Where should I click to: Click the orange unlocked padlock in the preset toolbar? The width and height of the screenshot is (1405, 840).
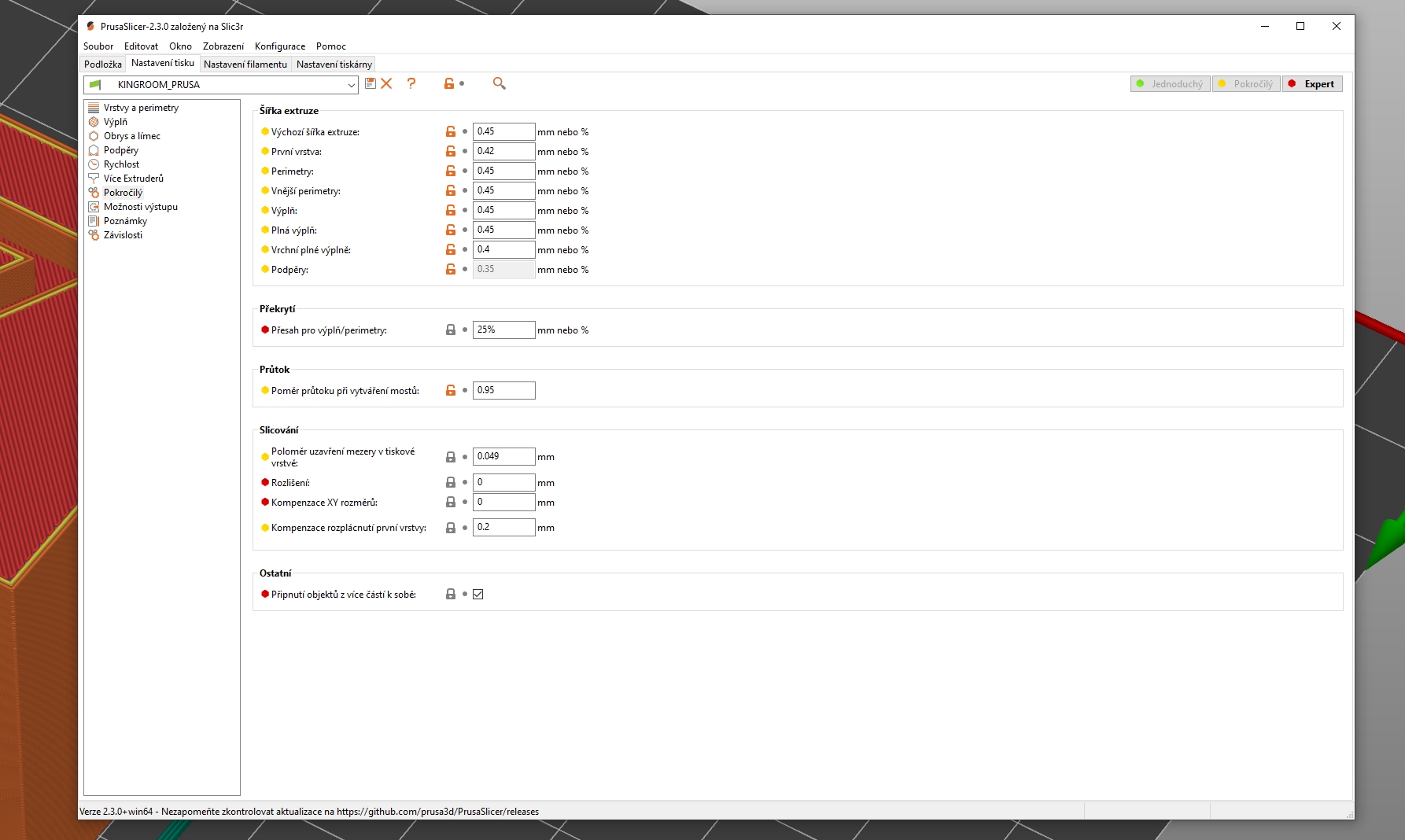click(449, 83)
